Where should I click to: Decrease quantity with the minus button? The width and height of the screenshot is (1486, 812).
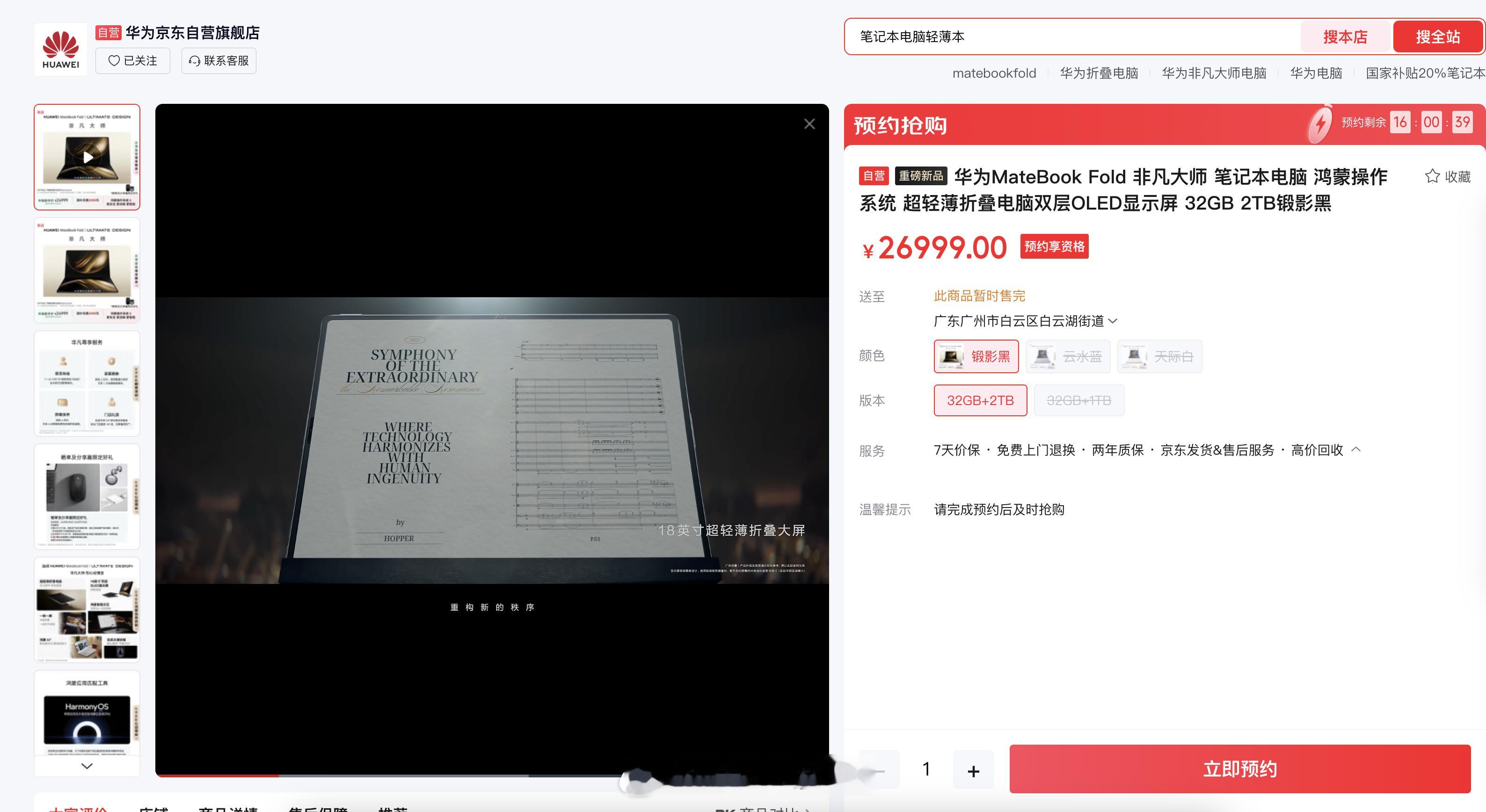point(879,770)
